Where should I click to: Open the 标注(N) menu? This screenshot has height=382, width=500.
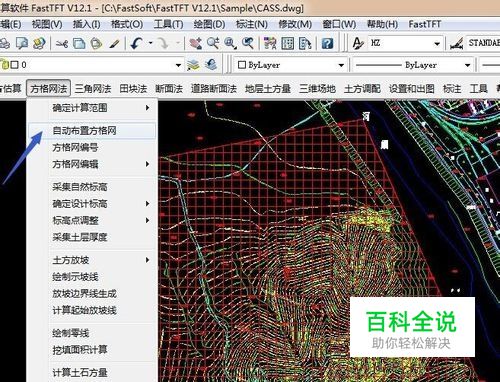coord(252,24)
